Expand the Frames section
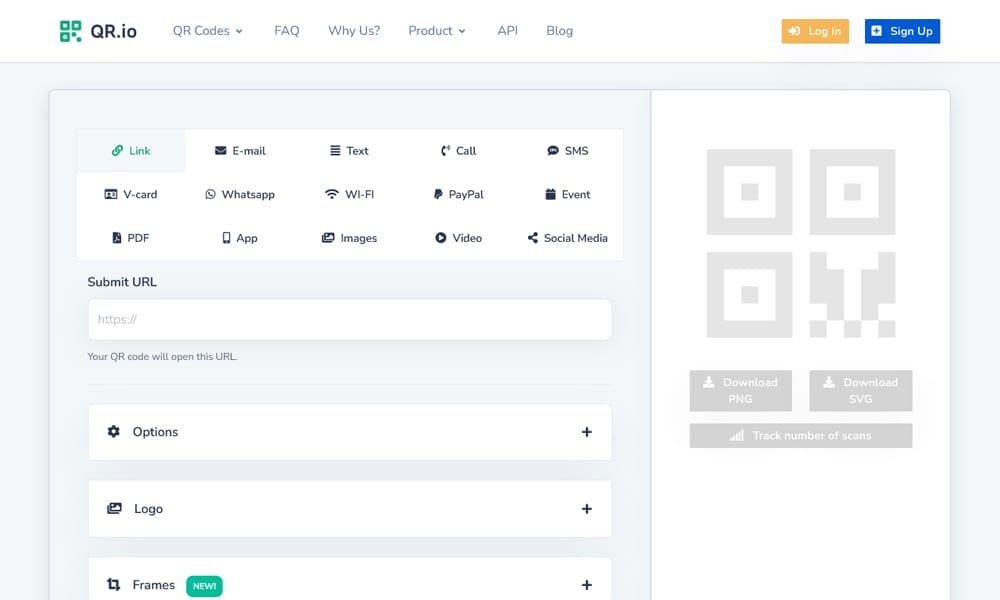1000x600 pixels. tap(349, 585)
